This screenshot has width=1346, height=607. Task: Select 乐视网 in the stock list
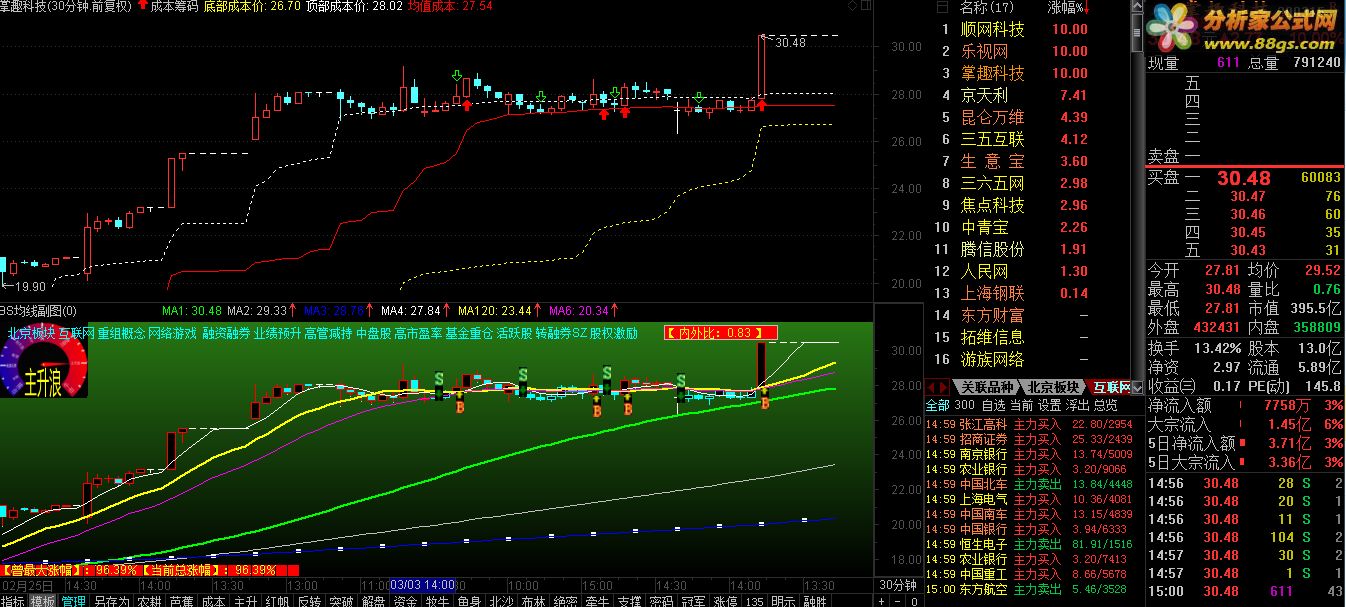point(985,51)
